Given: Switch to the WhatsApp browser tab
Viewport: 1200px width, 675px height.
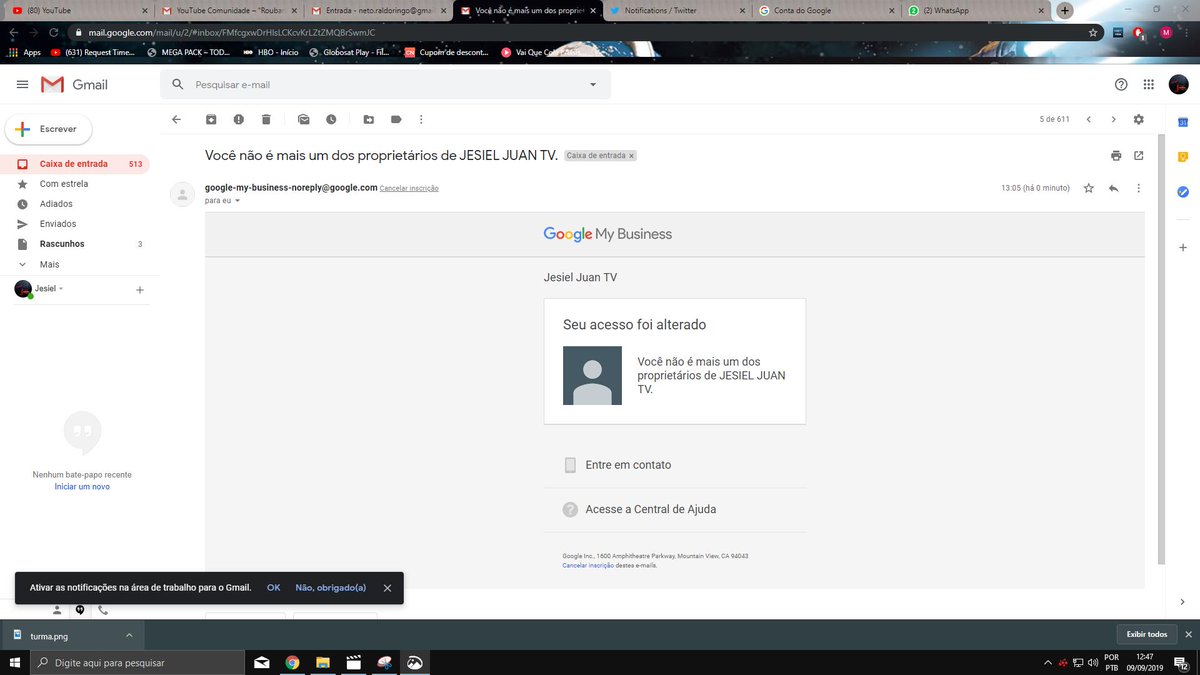Looking at the screenshot, I should [x=976, y=10].
